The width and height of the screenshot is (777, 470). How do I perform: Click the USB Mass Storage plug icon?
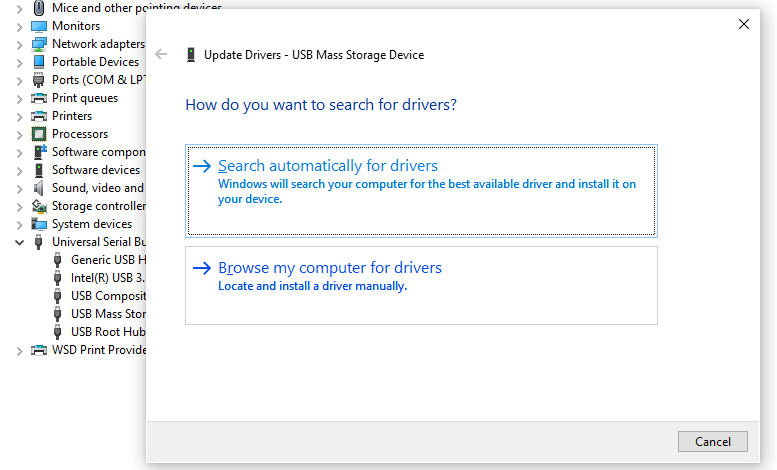pos(57,314)
